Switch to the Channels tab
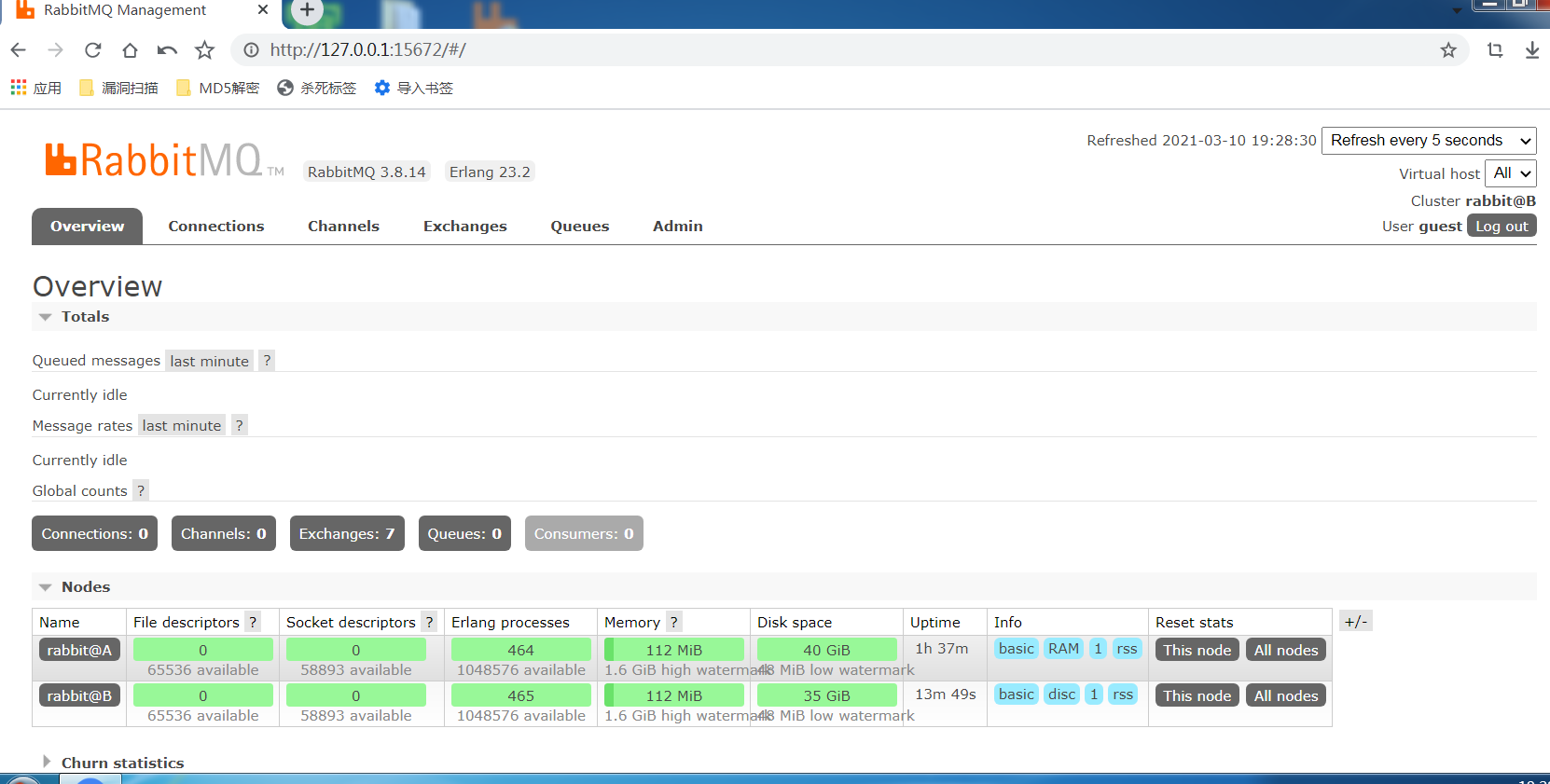The image size is (1550, 784). pos(344,227)
